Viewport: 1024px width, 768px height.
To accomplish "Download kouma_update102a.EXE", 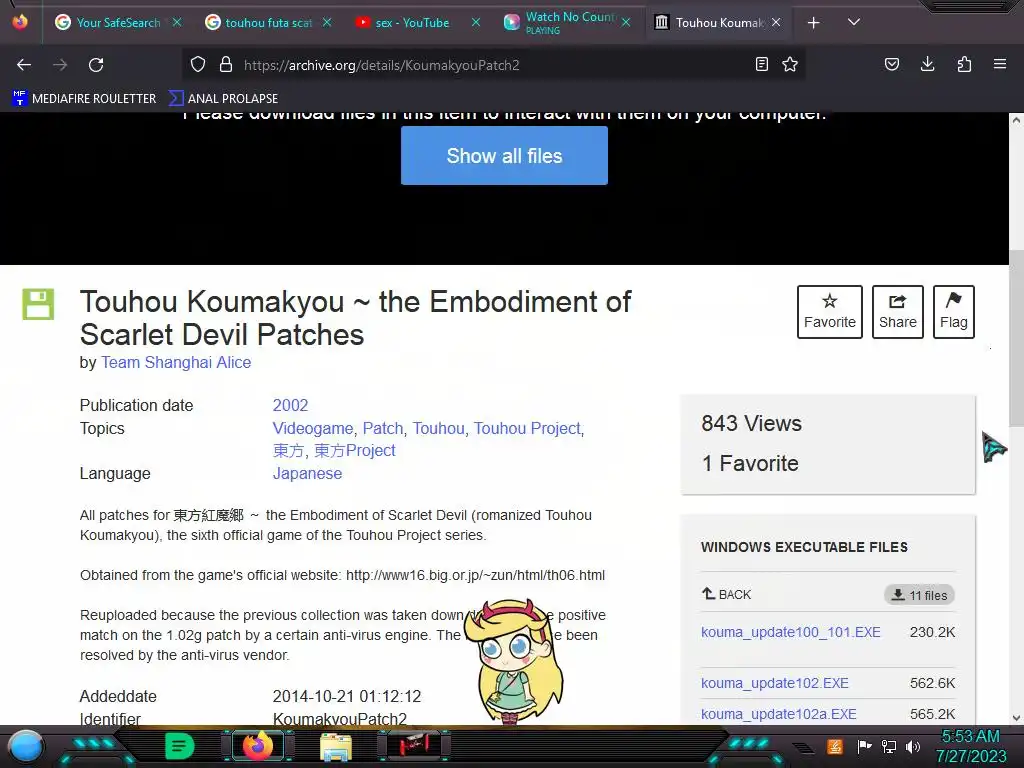I will click(778, 714).
